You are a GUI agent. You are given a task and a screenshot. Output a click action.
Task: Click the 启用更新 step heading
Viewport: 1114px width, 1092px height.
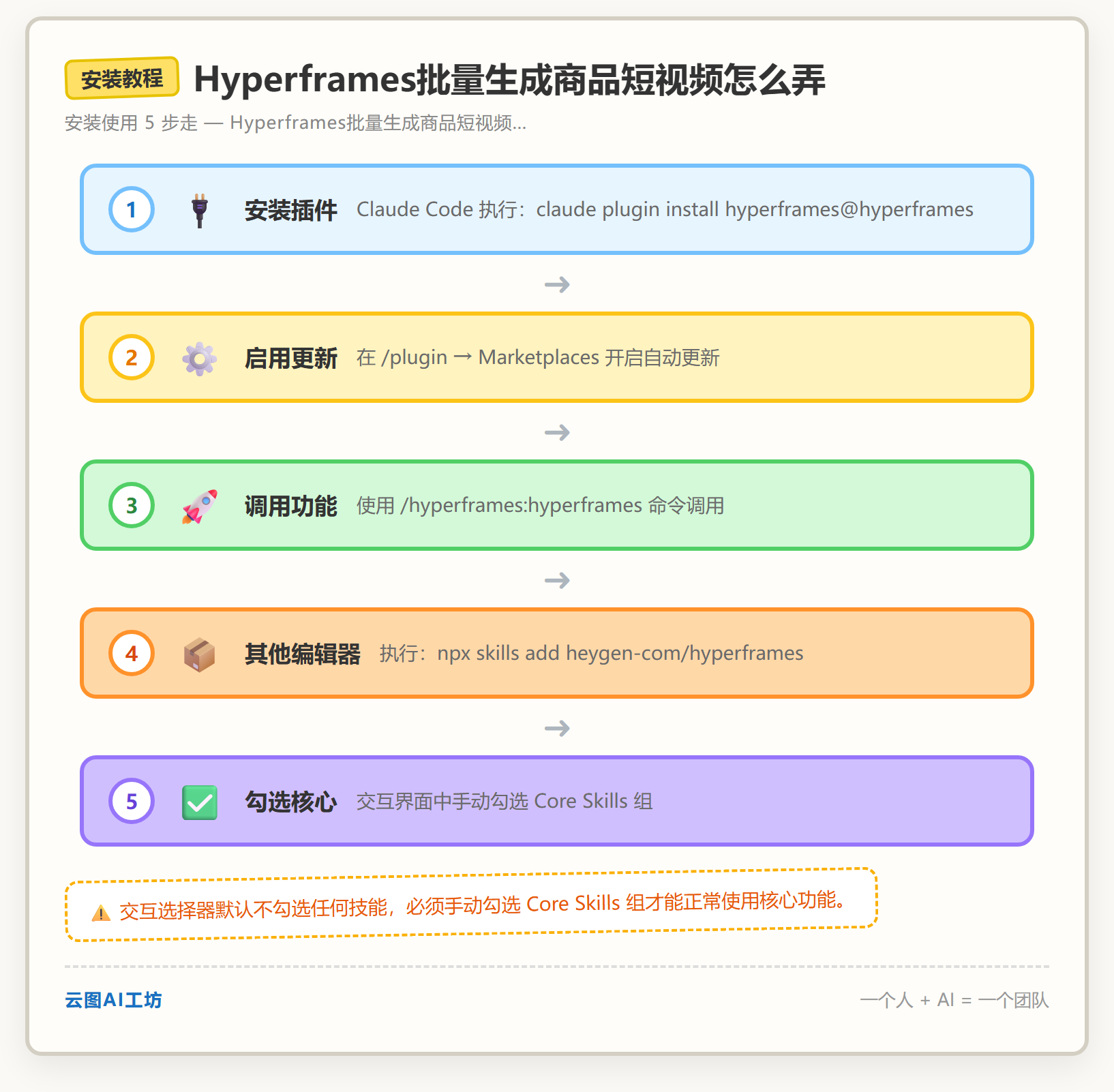(x=291, y=358)
